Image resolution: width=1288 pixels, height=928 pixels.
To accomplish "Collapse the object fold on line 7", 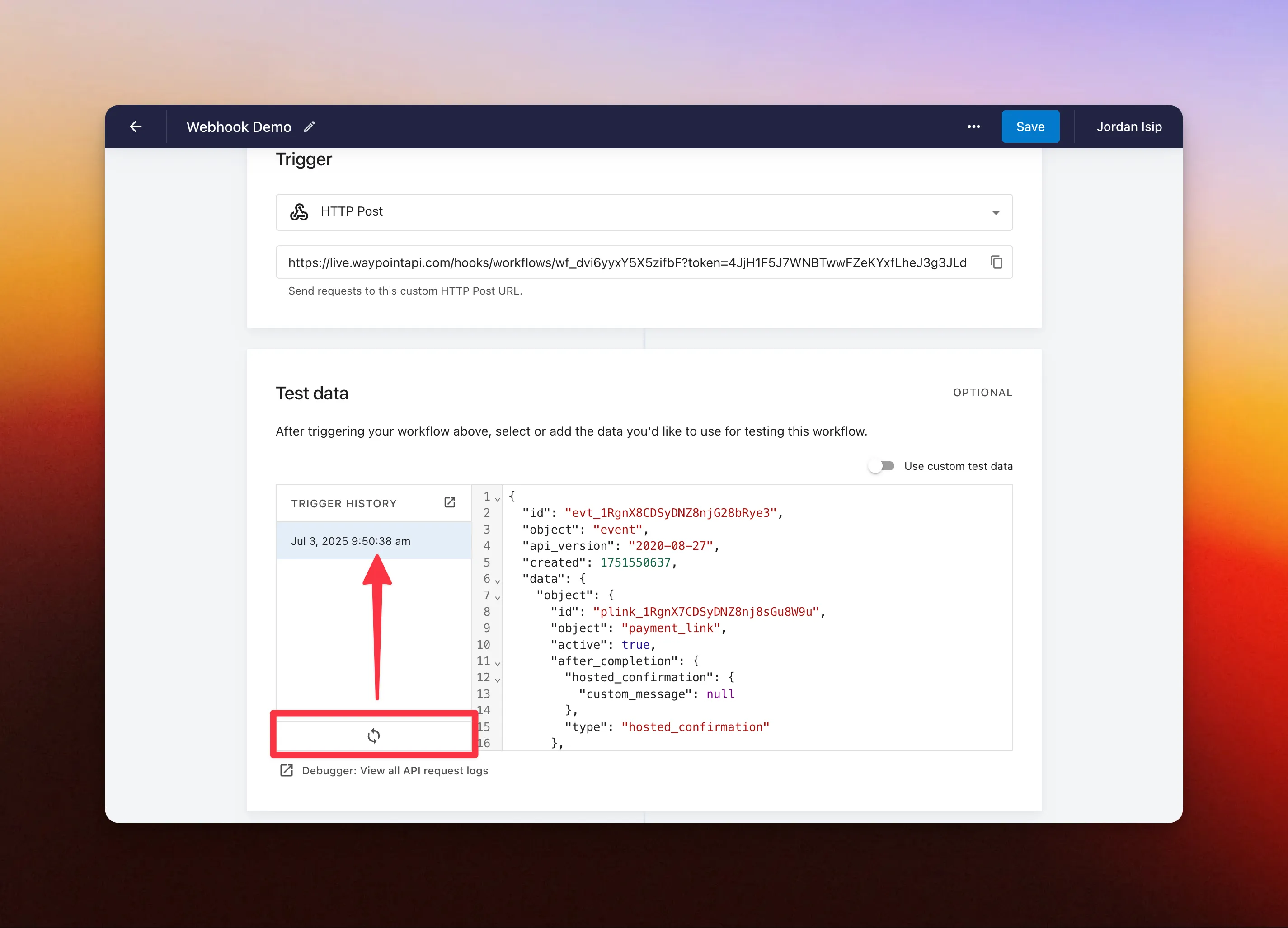I will tap(498, 597).
